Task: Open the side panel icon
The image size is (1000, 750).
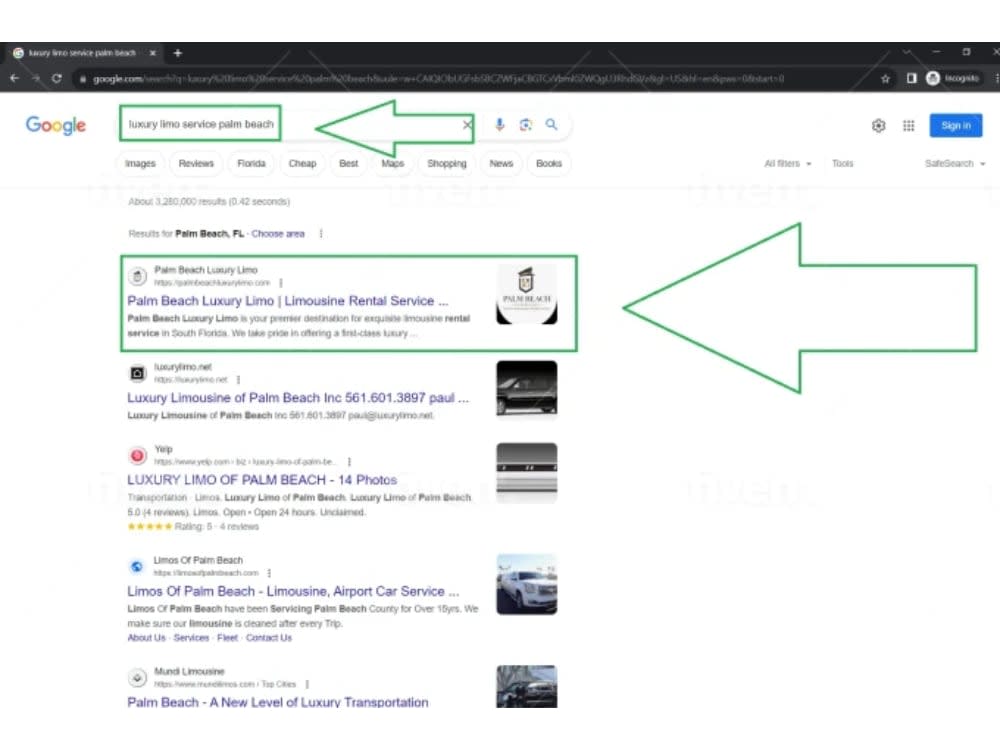Action: (911, 78)
